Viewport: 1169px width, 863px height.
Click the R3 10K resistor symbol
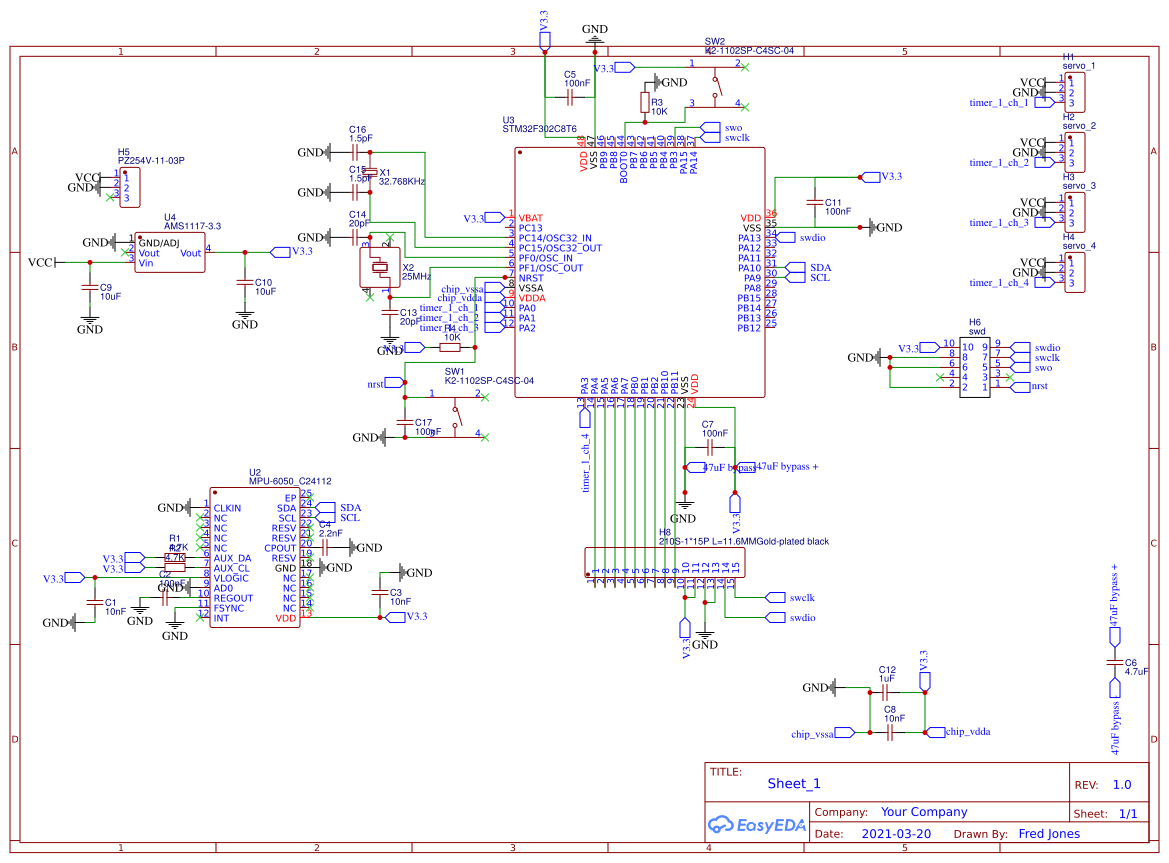645,102
